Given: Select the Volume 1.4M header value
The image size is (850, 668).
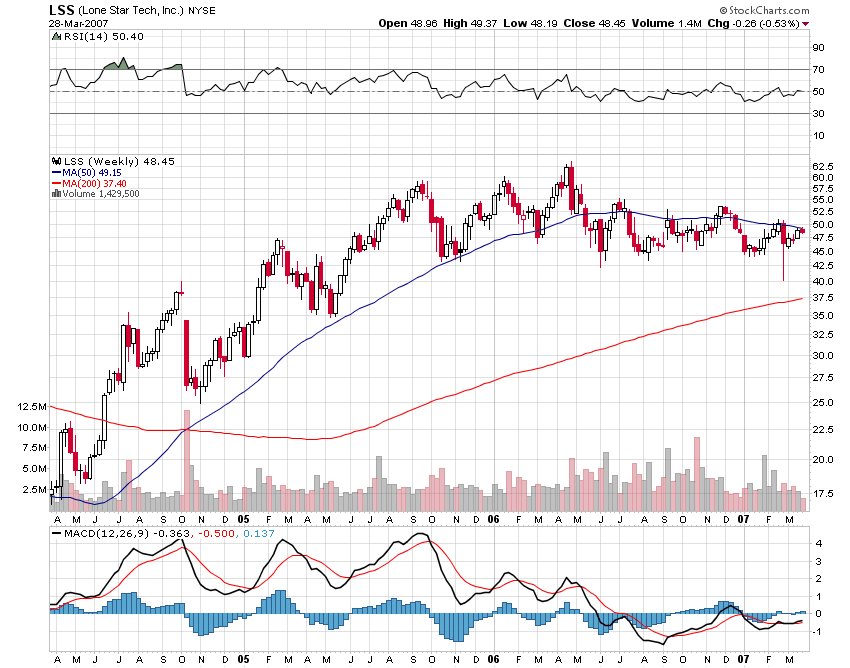Looking at the screenshot, I should pyautogui.click(x=667, y=23).
